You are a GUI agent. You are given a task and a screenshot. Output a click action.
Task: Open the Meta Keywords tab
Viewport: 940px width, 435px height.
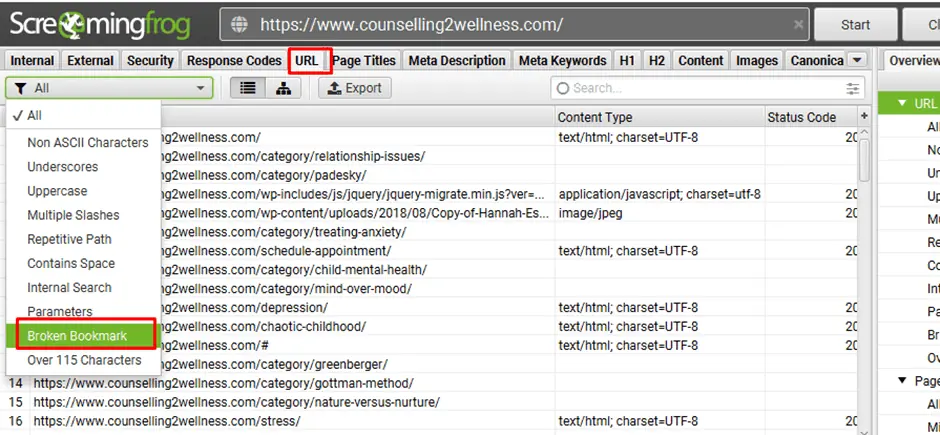562,61
